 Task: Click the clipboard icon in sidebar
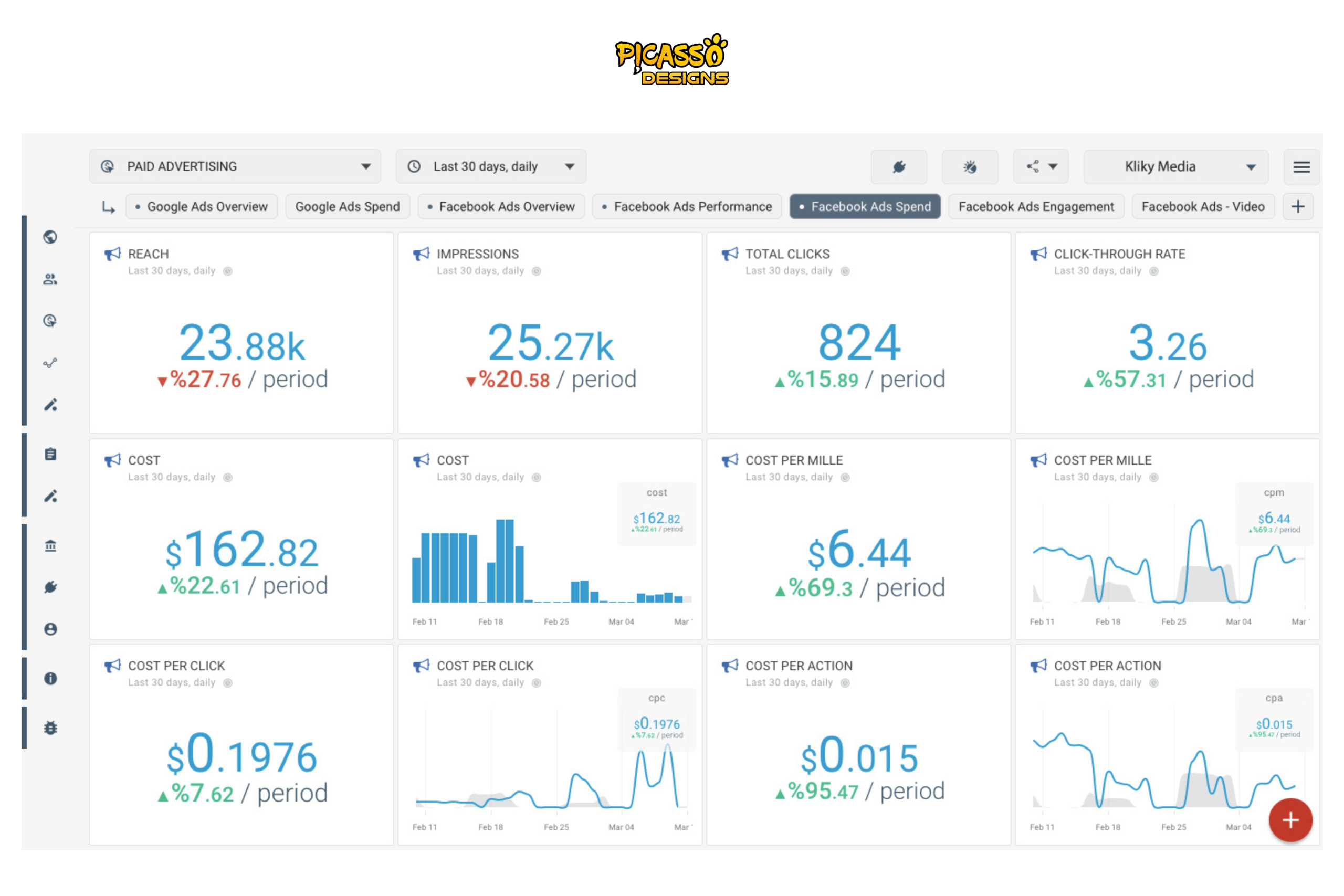pos(50,454)
